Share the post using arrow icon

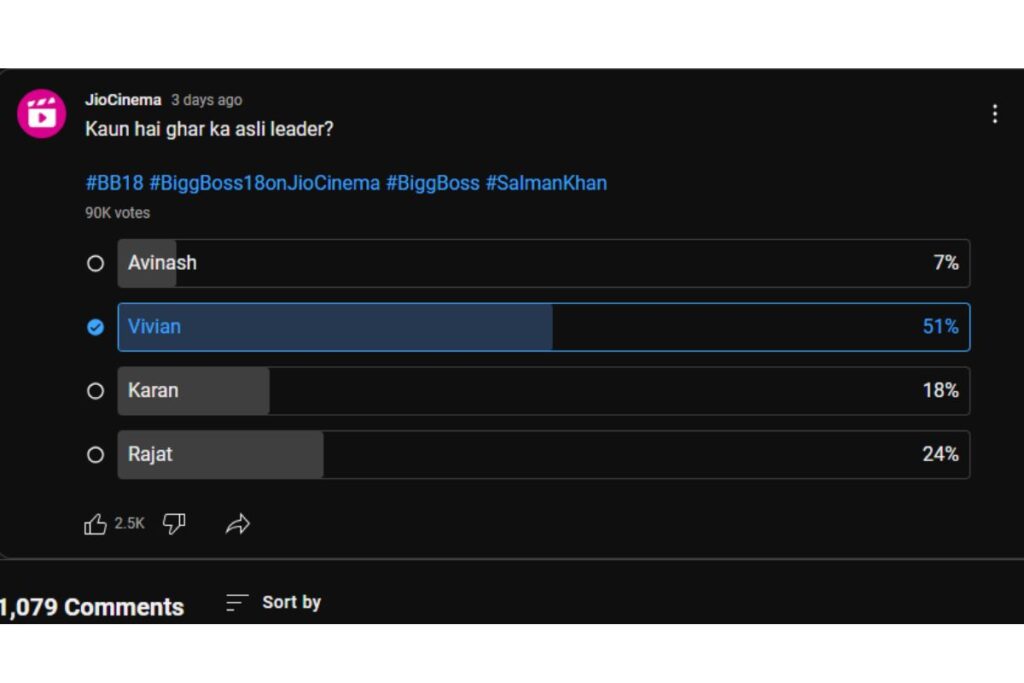tap(238, 524)
